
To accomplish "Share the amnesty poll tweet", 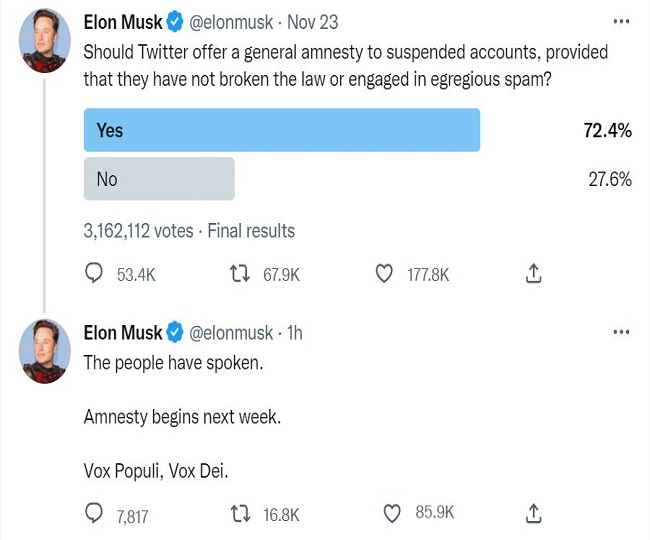I will (533, 274).
